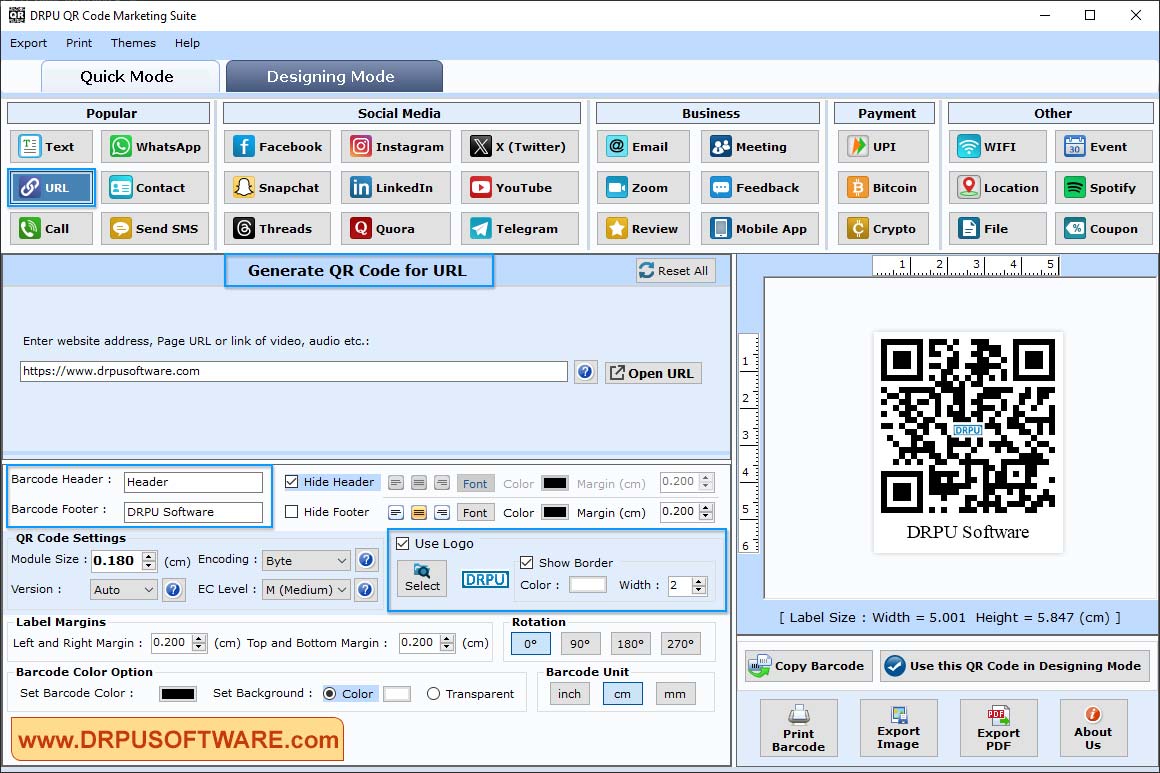Viewport: 1160px width, 773px height.
Task: Click the Open URL button
Action: (x=652, y=373)
